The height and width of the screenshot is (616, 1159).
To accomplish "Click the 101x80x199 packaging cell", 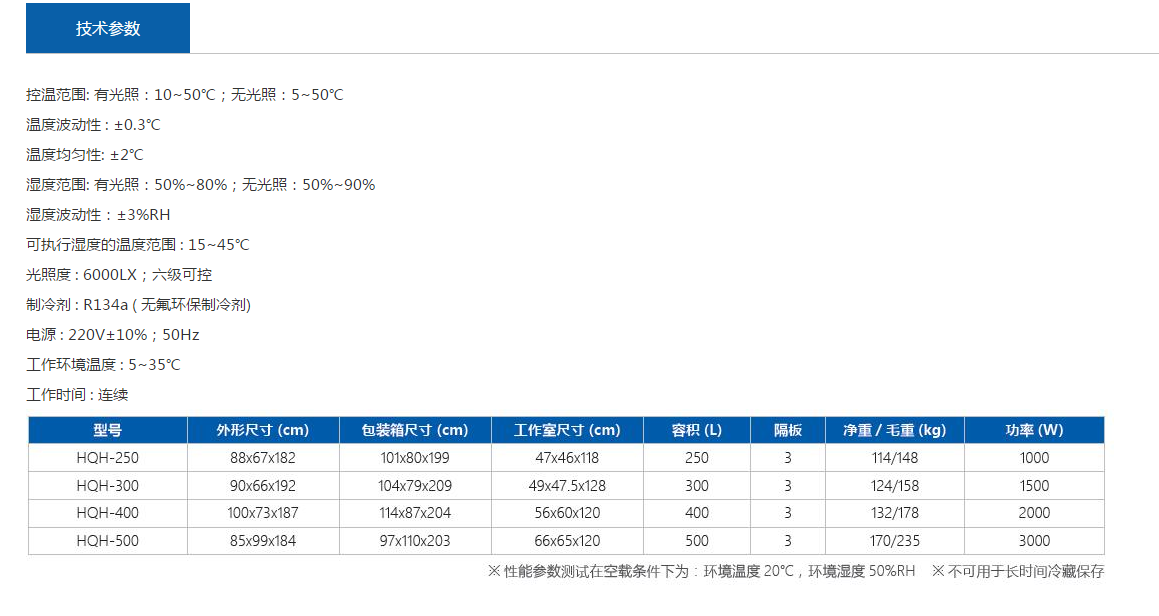I will pos(415,458).
